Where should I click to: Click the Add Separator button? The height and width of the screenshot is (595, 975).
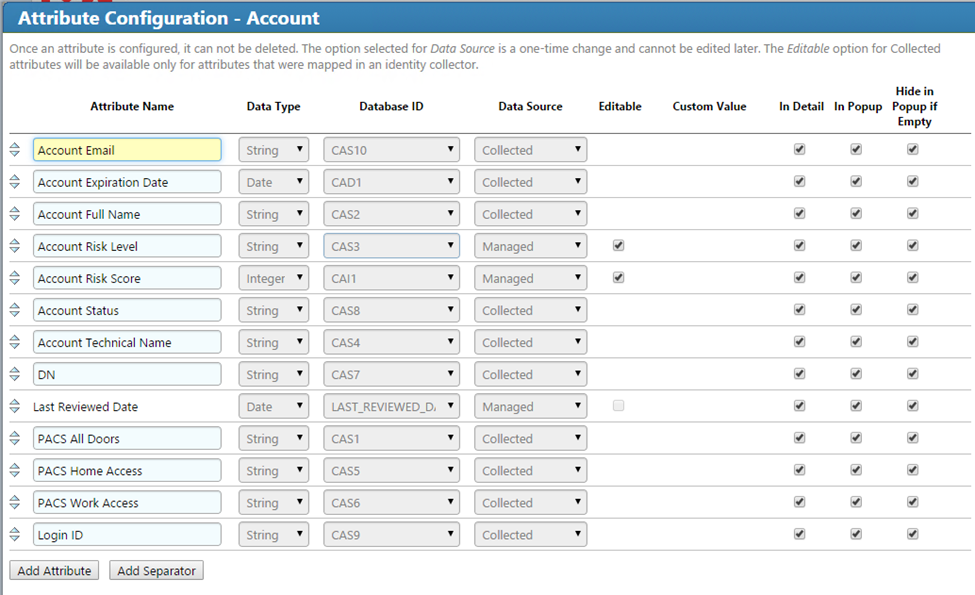(156, 569)
